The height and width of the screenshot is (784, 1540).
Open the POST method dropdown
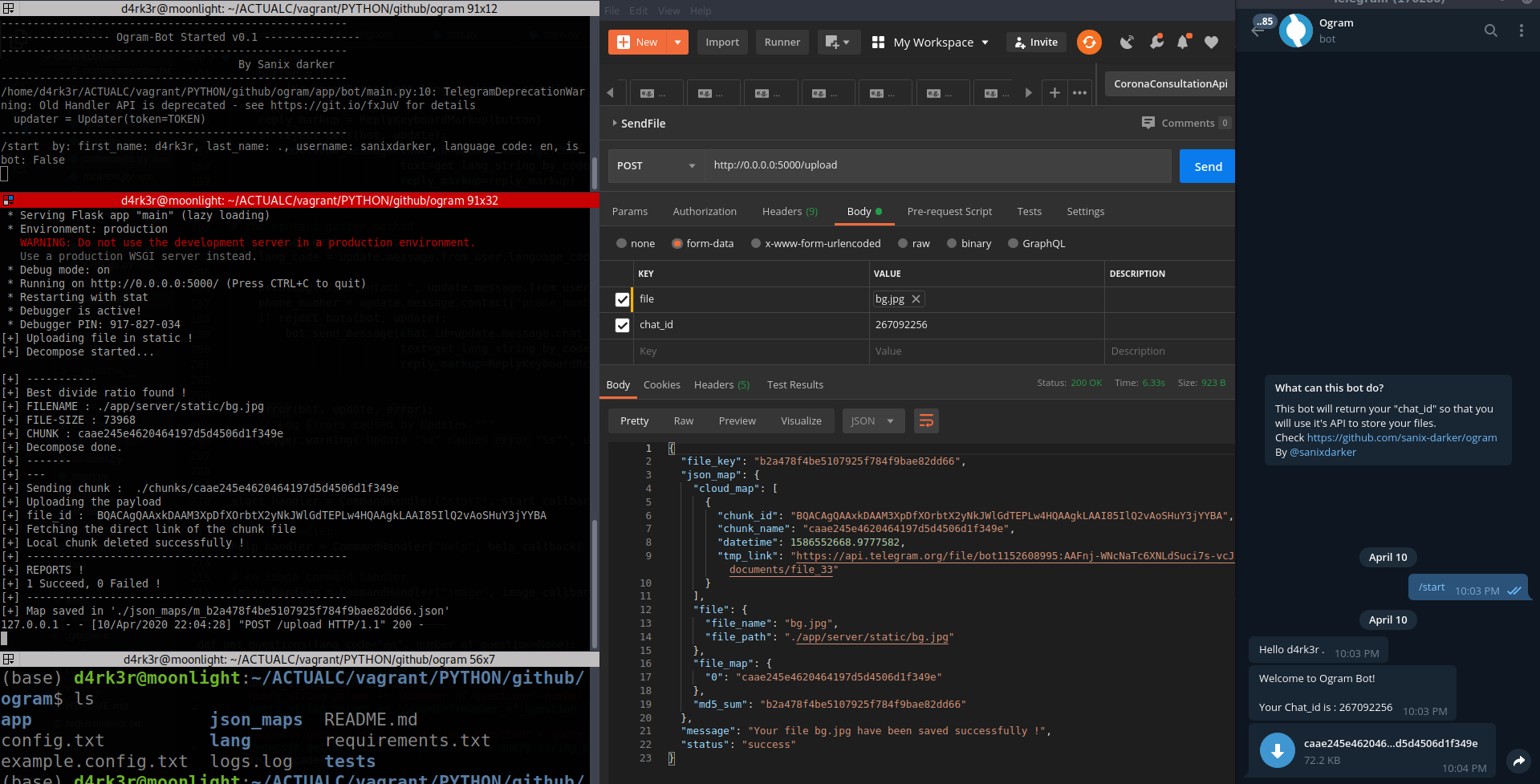point(656,166)
